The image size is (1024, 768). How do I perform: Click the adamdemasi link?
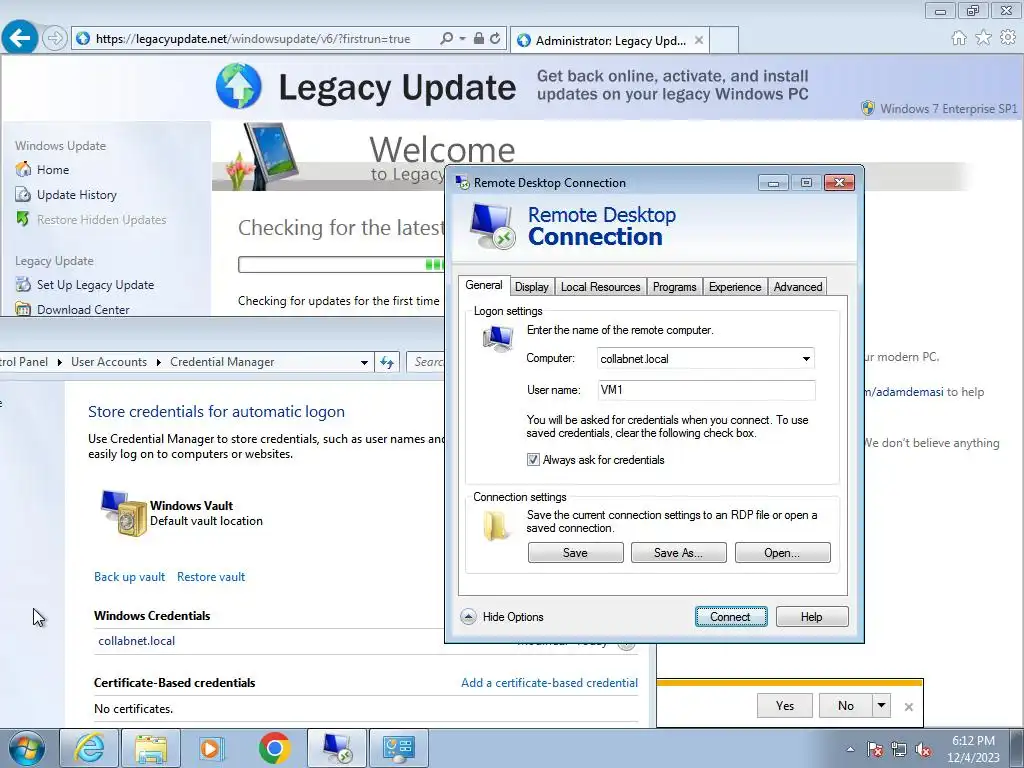(x=905, y=392)
